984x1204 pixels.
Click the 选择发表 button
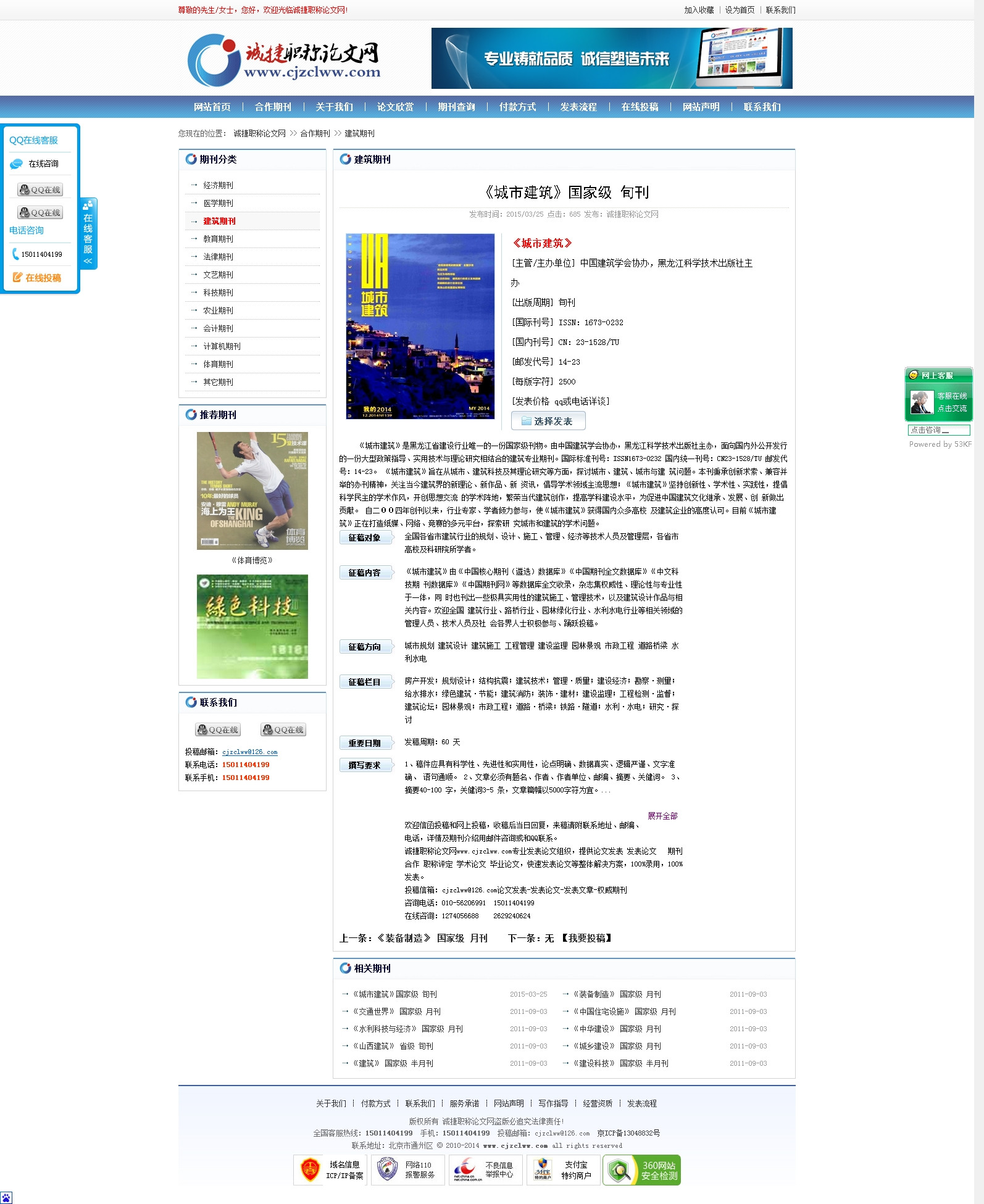(548, 421)
